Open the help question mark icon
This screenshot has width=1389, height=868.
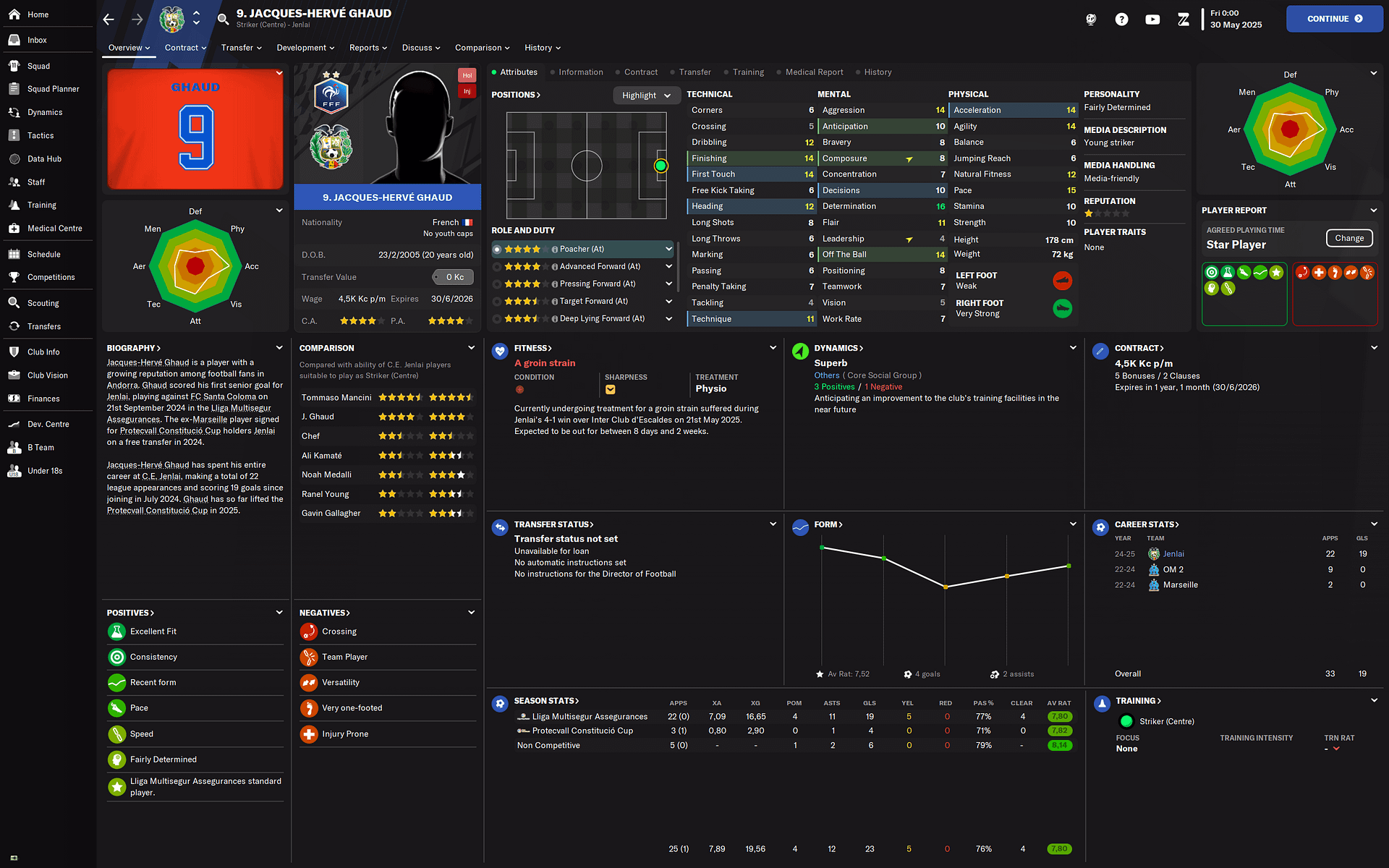(1121, 20)
